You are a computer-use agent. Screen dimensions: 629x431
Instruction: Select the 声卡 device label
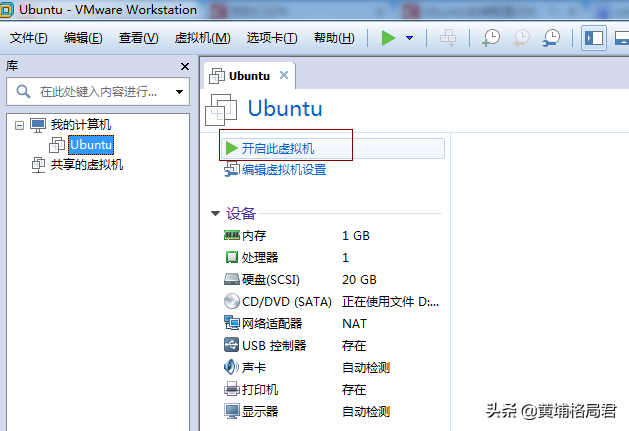254,368
